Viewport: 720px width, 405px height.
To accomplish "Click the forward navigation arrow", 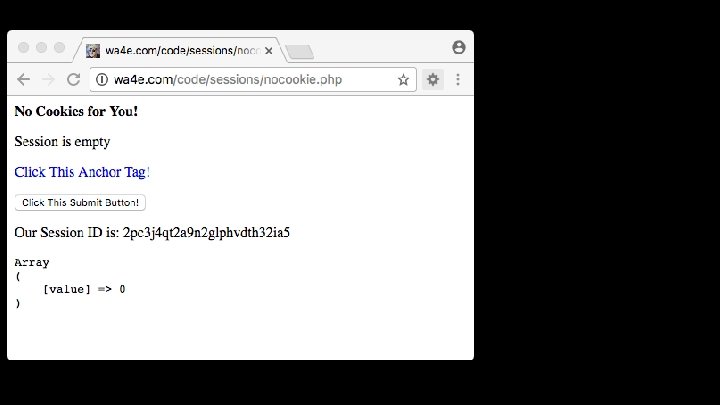I will coord(48,79).
